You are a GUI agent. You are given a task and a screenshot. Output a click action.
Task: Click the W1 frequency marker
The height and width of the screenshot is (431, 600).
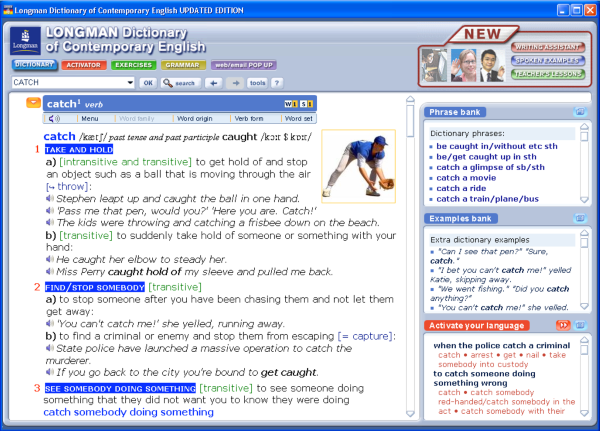(291, 104)
